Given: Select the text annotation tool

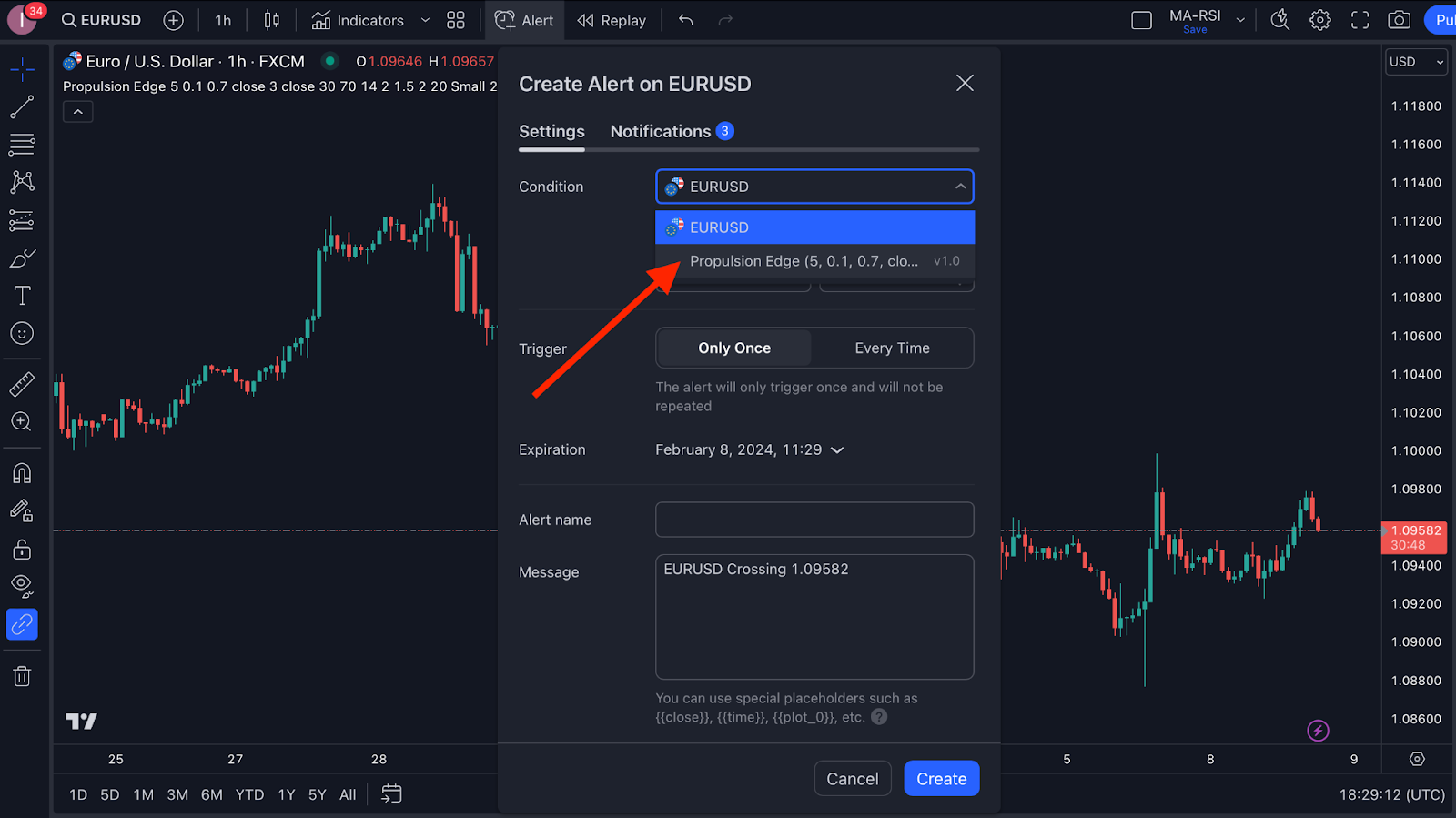Looking at the screenshot, I should 22,296.
